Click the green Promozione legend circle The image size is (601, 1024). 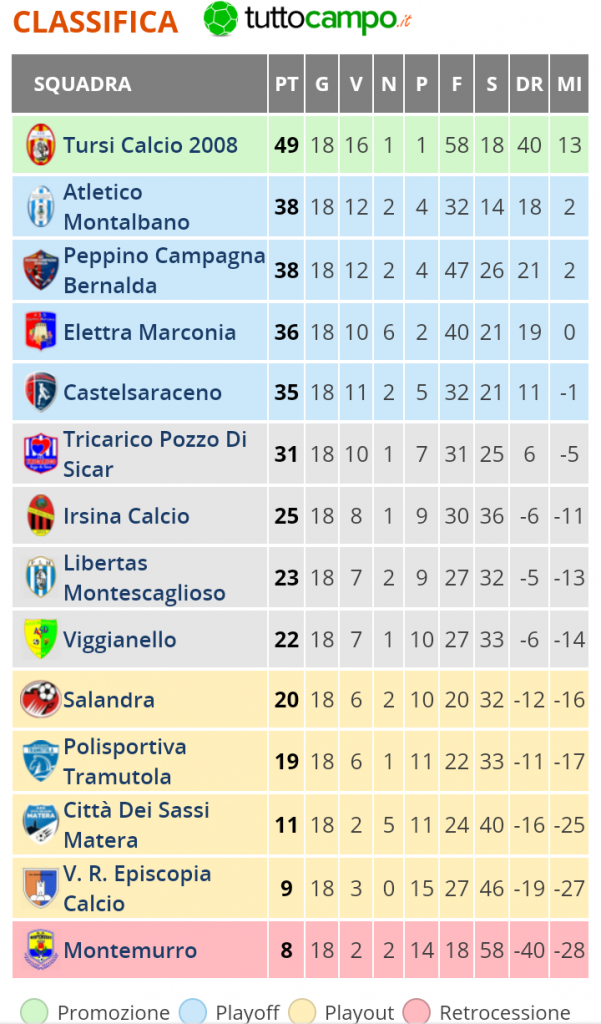(x=36, y=1011)
